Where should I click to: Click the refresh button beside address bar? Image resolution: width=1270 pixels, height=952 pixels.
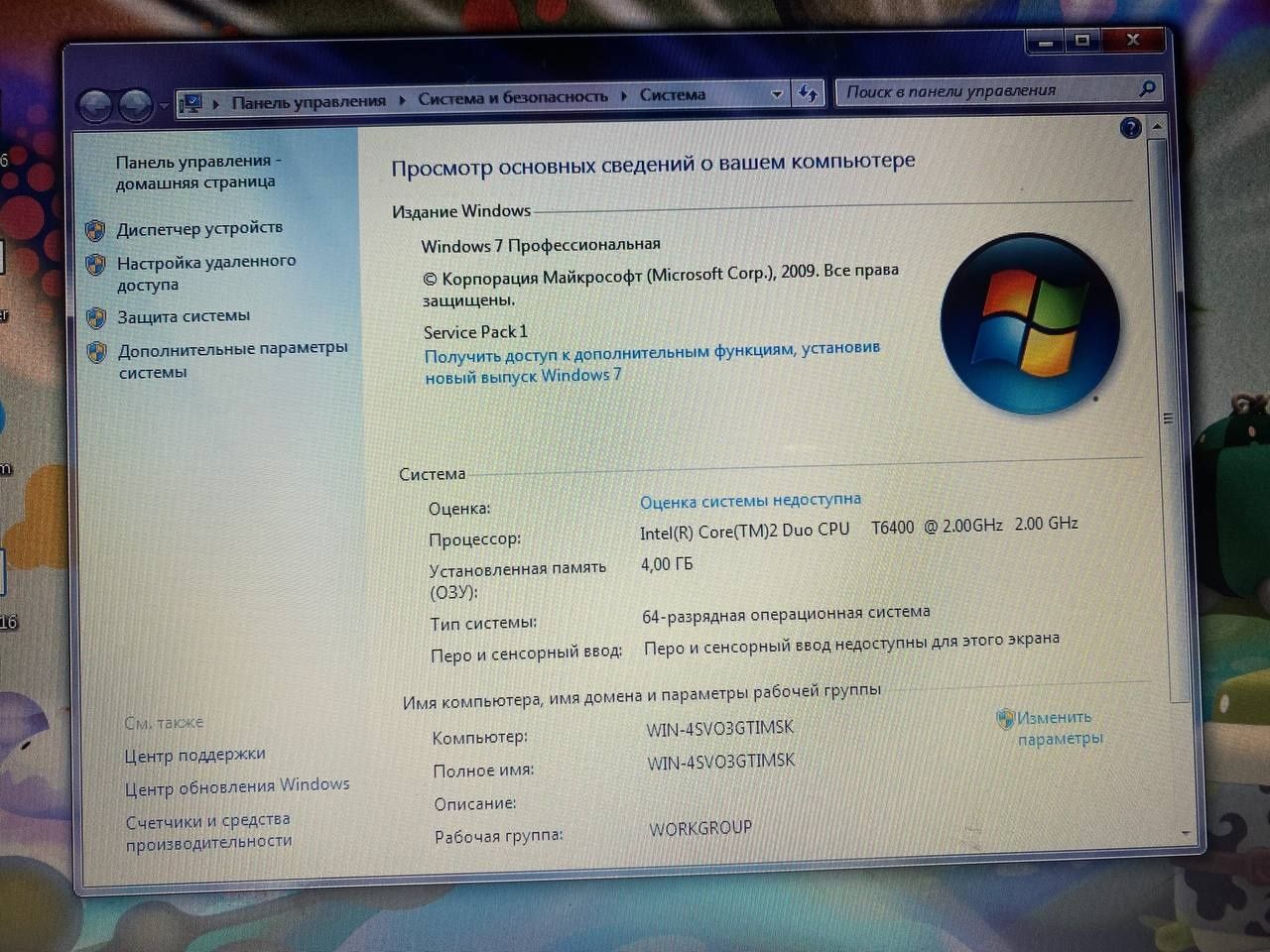808,93
